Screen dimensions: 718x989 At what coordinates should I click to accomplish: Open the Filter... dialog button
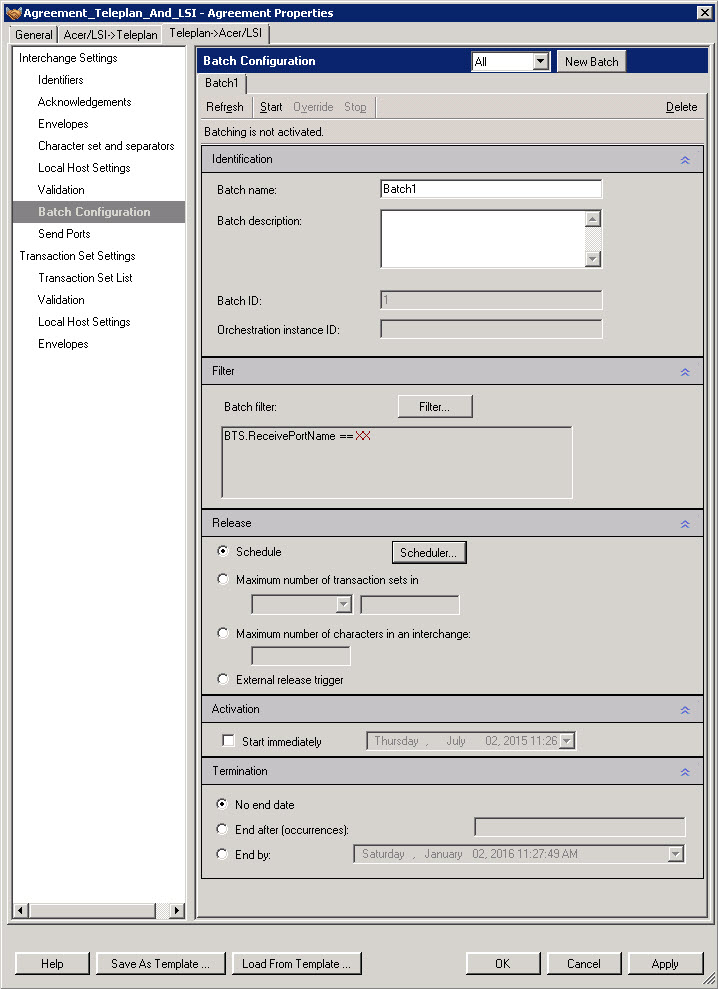coord(435,407)
